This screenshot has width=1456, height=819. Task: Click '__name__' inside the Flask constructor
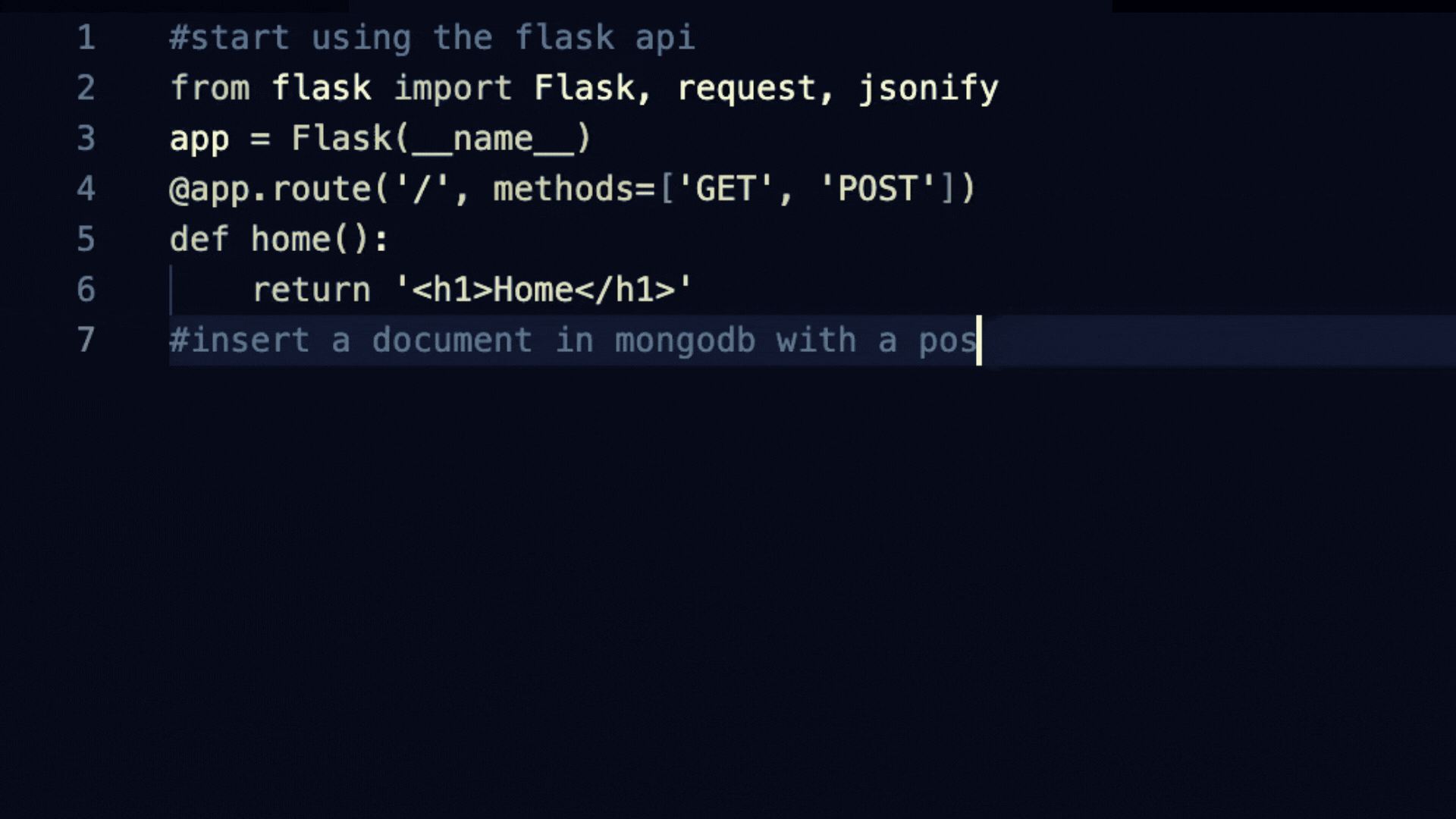[x=493, y=140]
